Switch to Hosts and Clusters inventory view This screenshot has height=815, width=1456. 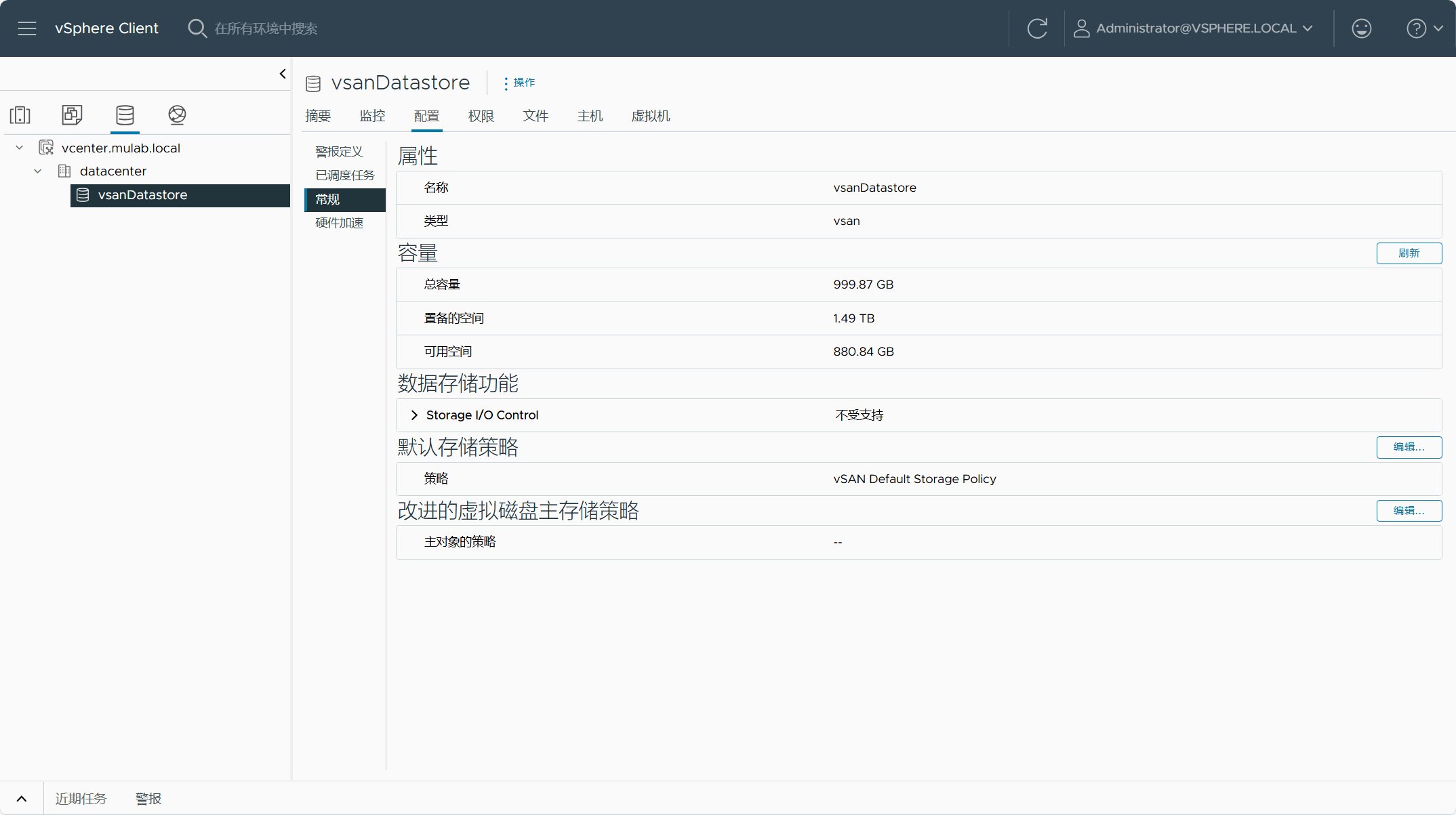pos(20,114)
